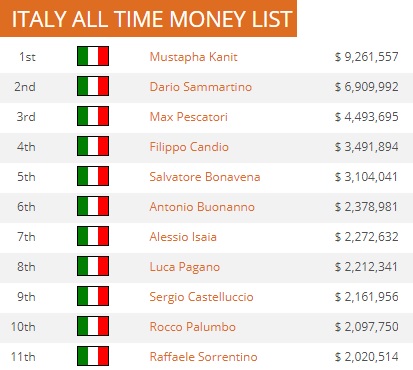Screen dimensions: 413x370
Task: Visit Filippo Candio's profile
Action: 189,147
